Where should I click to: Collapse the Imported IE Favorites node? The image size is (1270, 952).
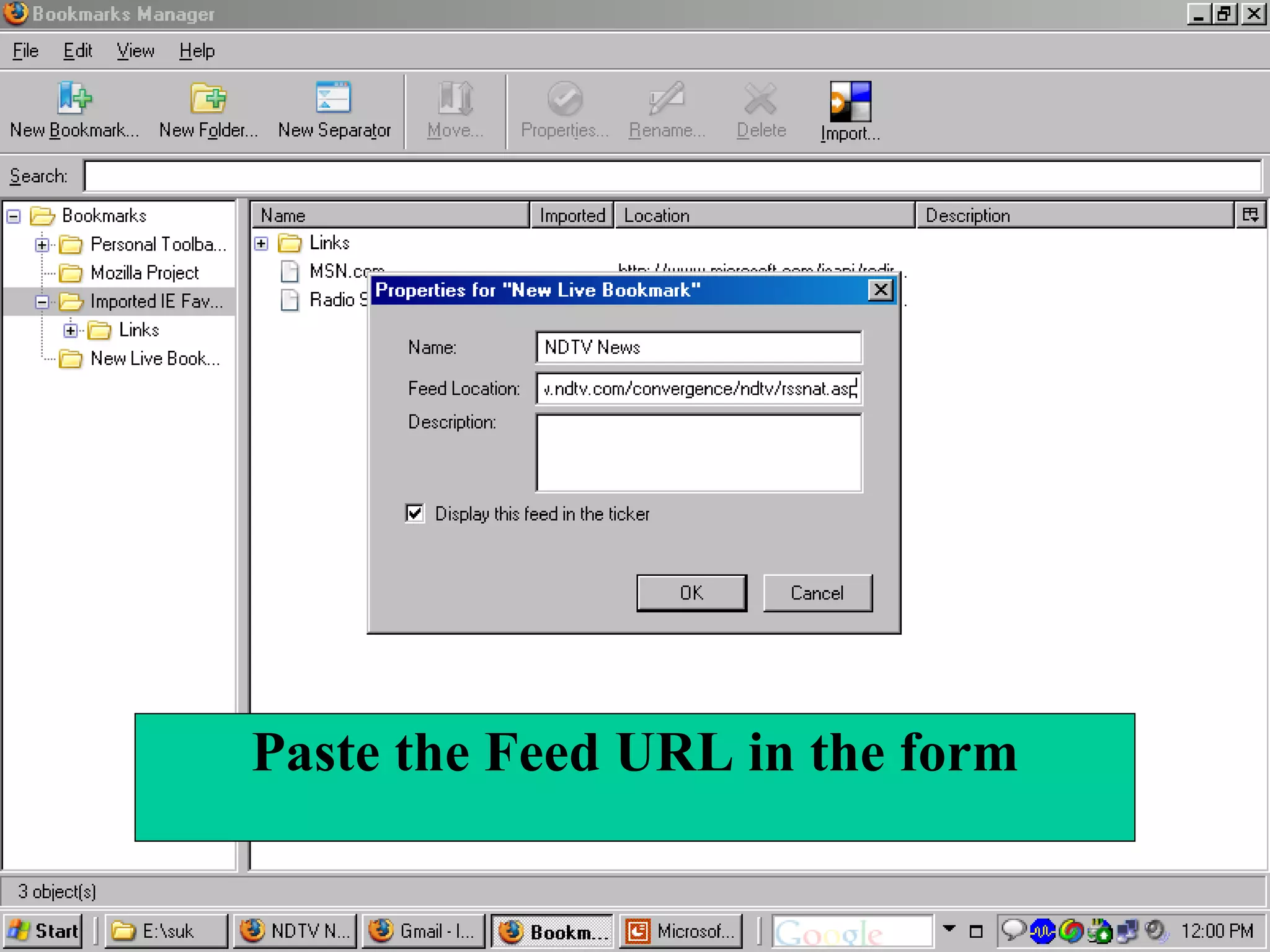pyautogui.click(x=42, y=302)
